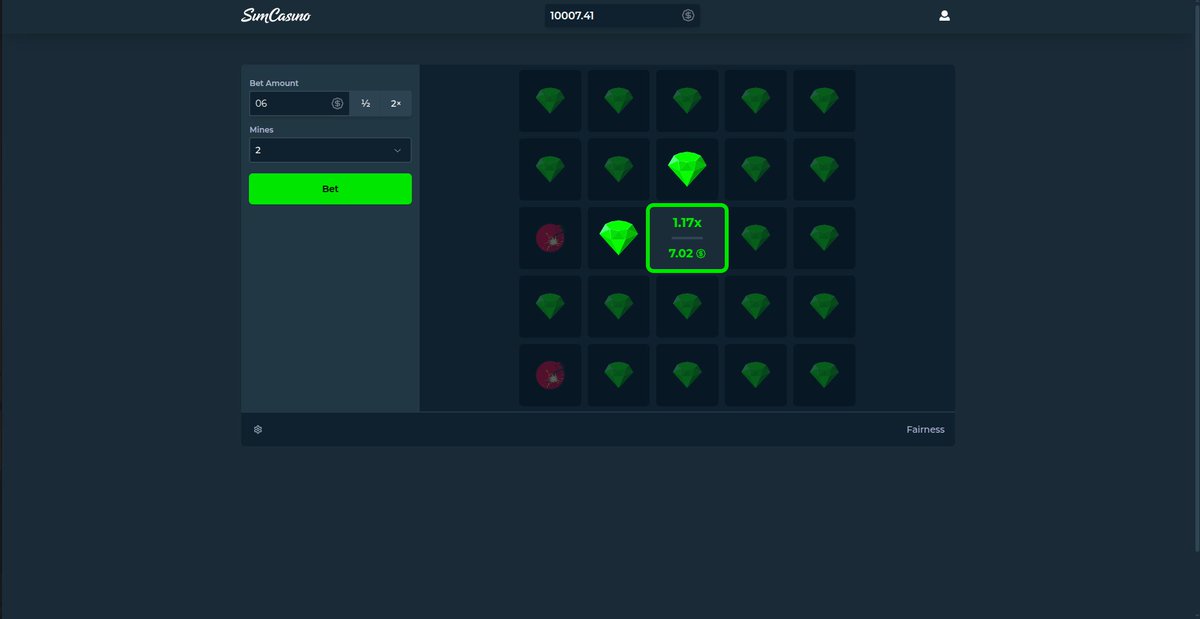
Task: Click the fourth gem tile in the bottom row
Action: click(756, 375)
